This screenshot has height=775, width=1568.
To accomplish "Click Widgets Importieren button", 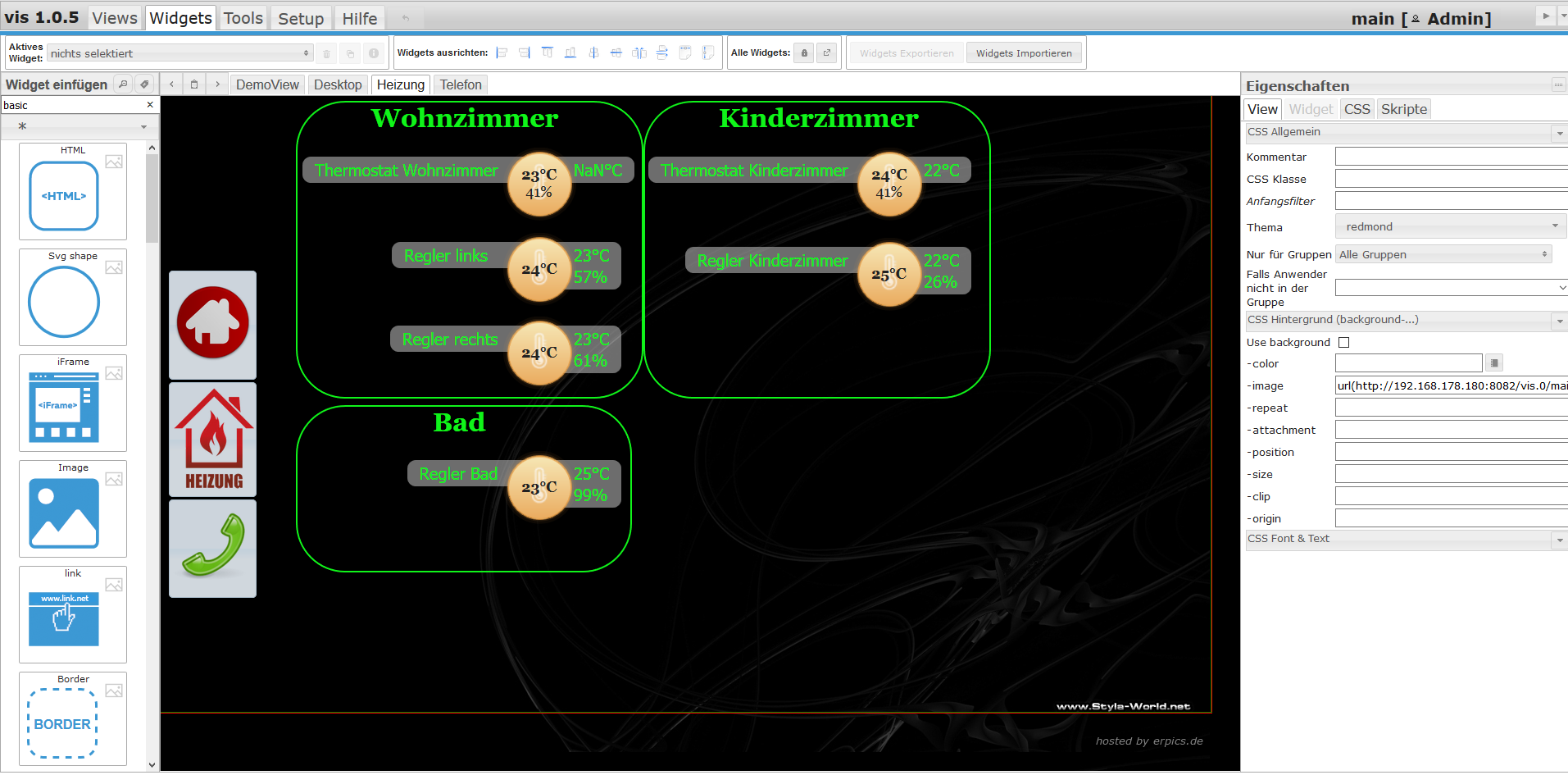I will click(1024, 53).
